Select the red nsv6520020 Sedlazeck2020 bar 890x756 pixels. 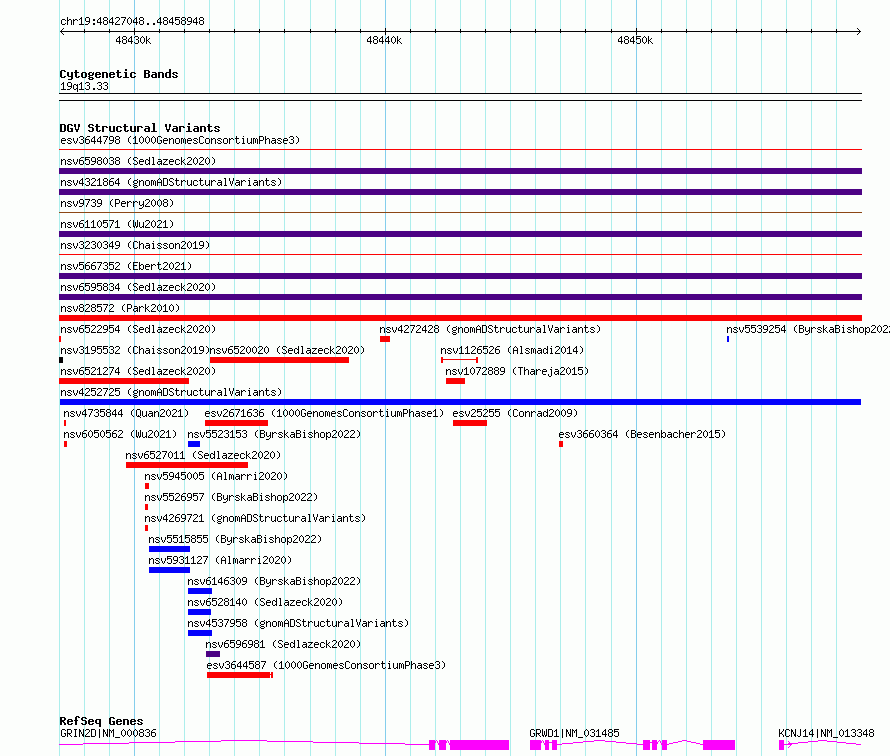pos(279,360)
